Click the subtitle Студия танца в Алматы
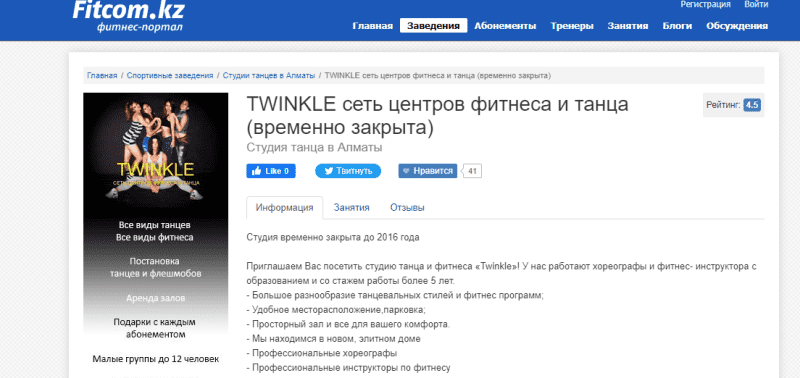Image resolution: width=800 pixels, height=378 pixels. click(x=314, y=147)
